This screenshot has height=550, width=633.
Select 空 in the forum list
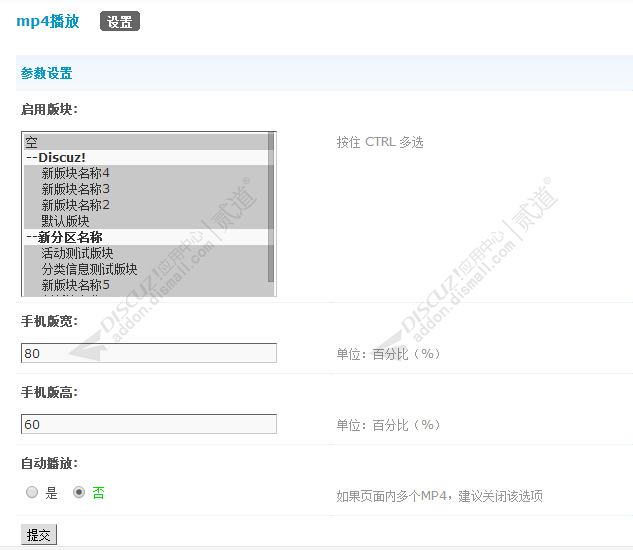point(145,142)
